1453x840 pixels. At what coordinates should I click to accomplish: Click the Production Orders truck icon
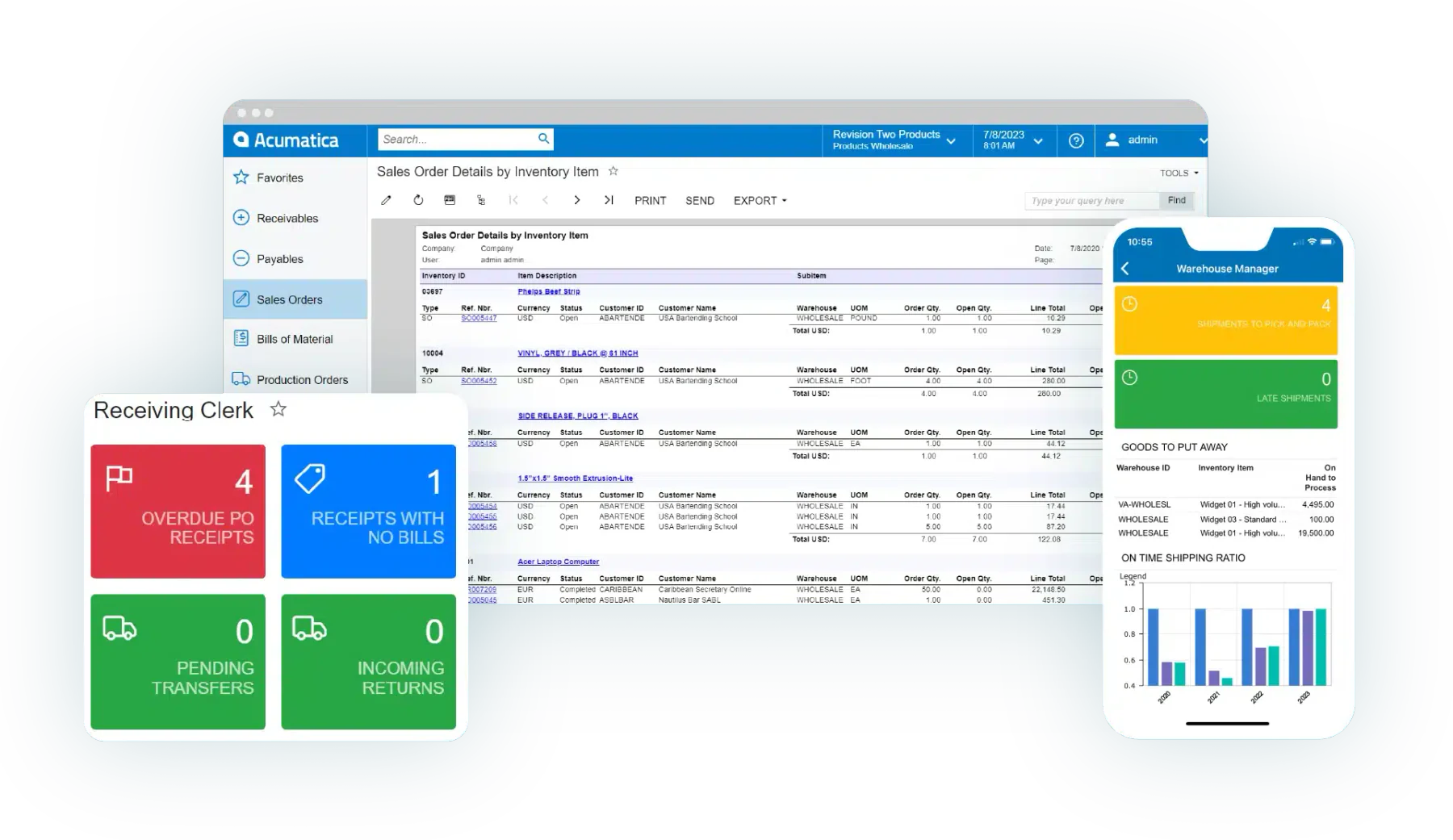tap(241, 378)
